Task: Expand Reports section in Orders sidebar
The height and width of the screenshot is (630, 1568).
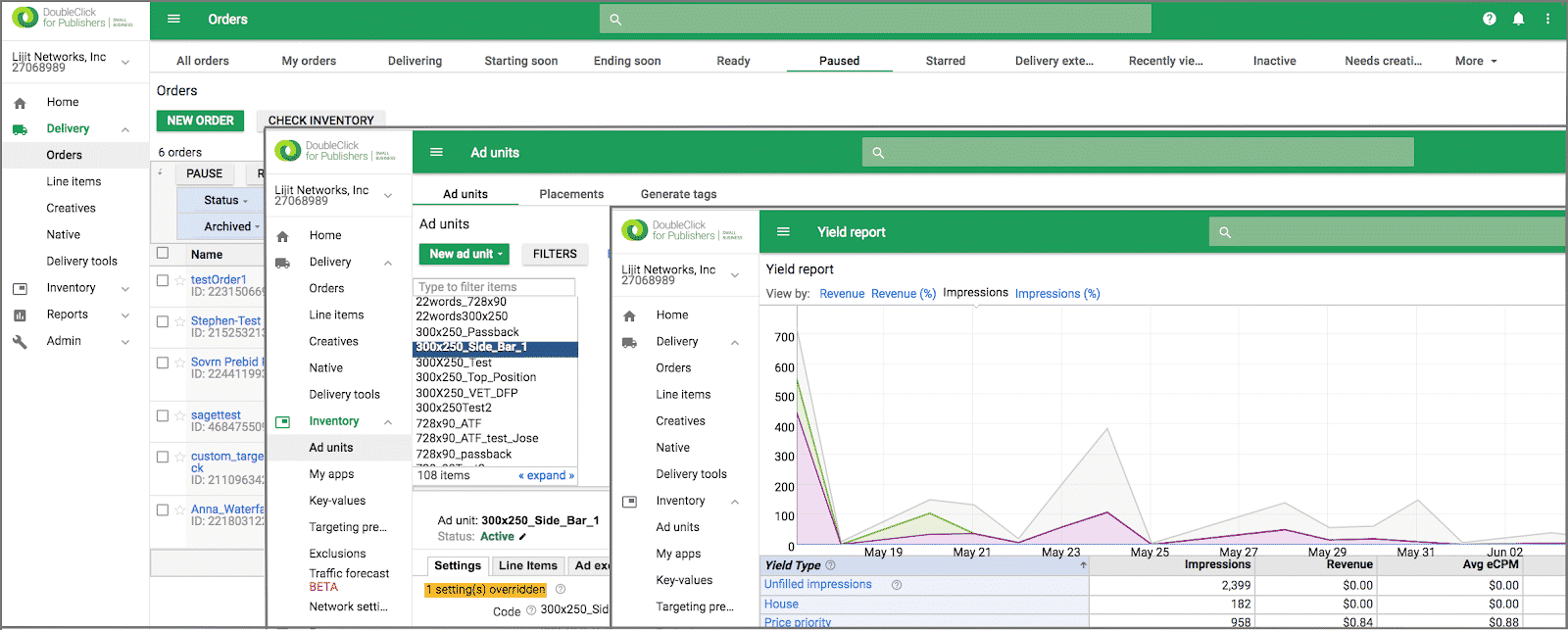Action: click(125, 315)
